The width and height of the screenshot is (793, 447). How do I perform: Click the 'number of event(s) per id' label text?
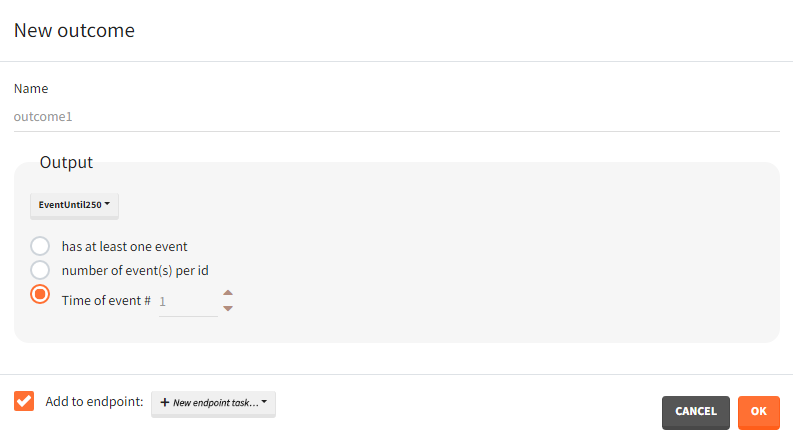tap(135, 270)
